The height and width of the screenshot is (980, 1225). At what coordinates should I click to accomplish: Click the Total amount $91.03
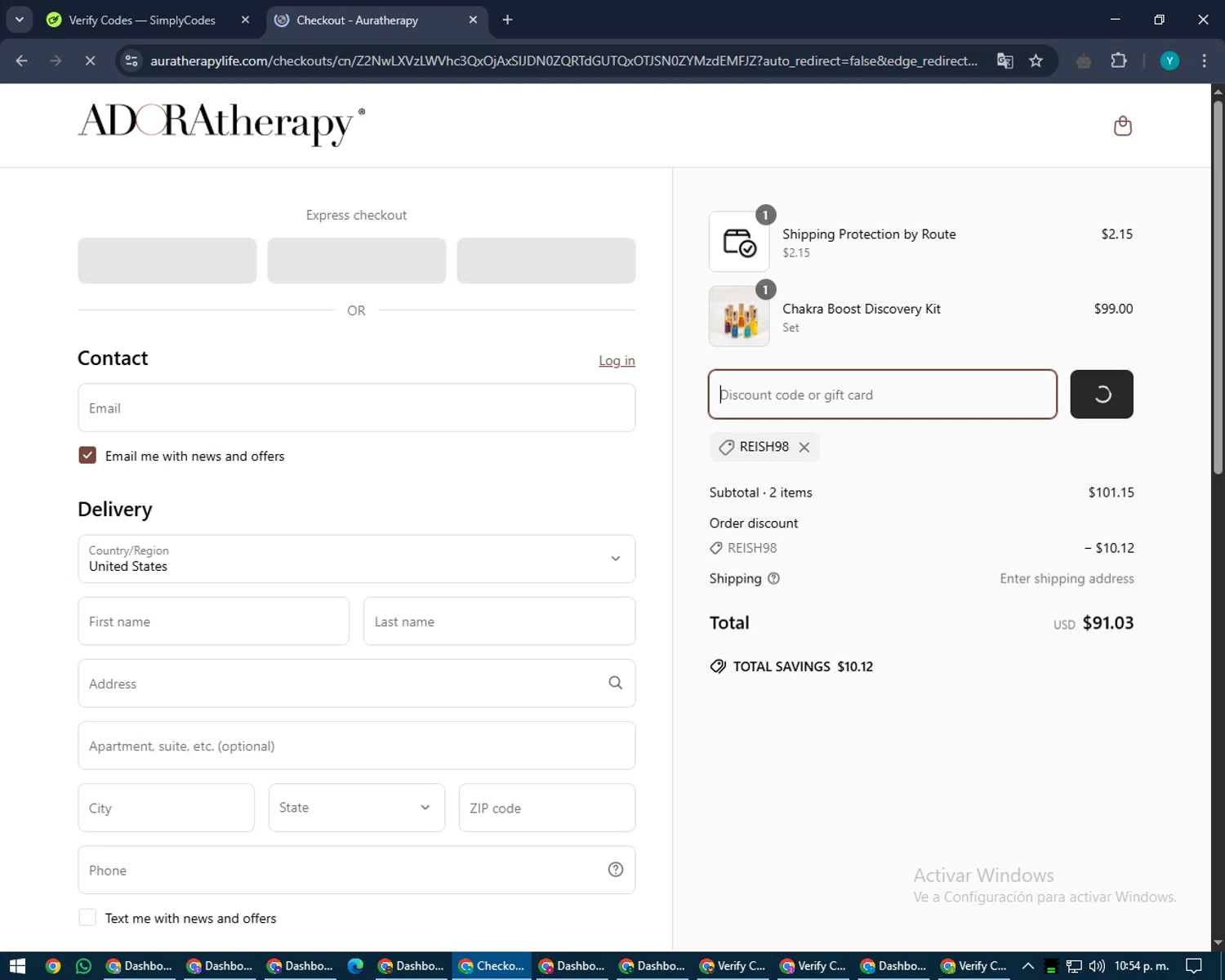pyautogui.click(x=1108, y=623)
